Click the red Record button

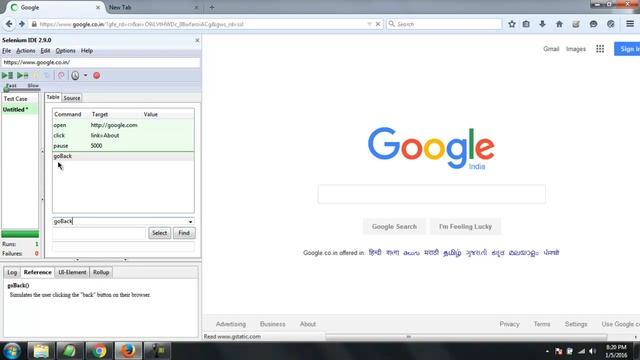coord(96,76)
